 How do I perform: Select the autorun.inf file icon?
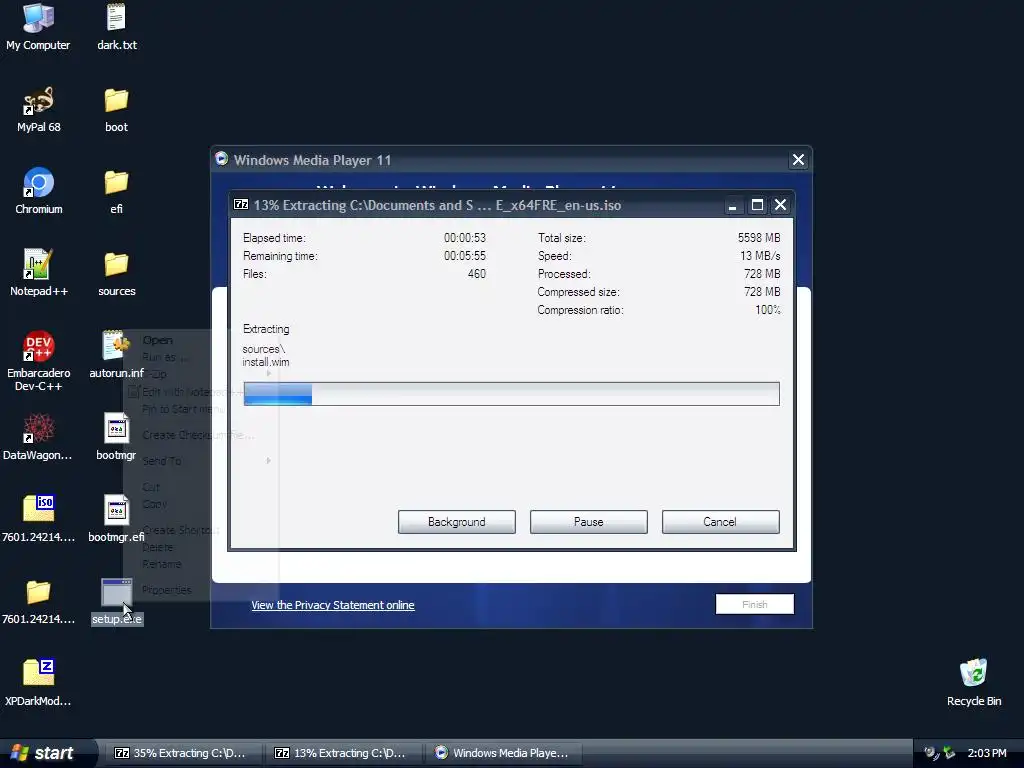click(x=116, y=355)
